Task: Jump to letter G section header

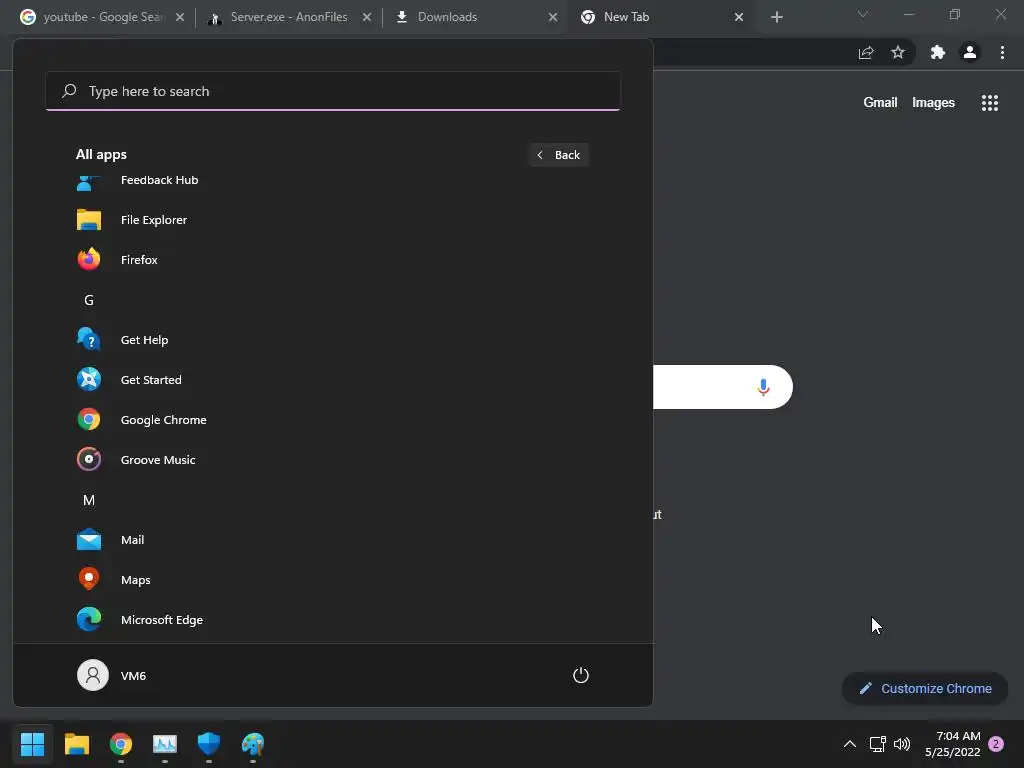Action: (89, 300)
